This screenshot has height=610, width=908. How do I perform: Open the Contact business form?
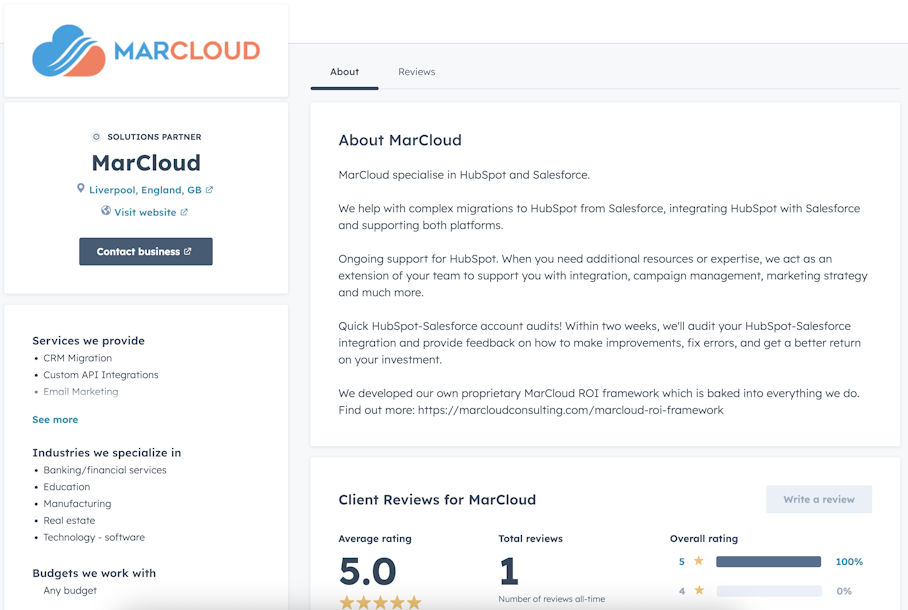(145, 251)
